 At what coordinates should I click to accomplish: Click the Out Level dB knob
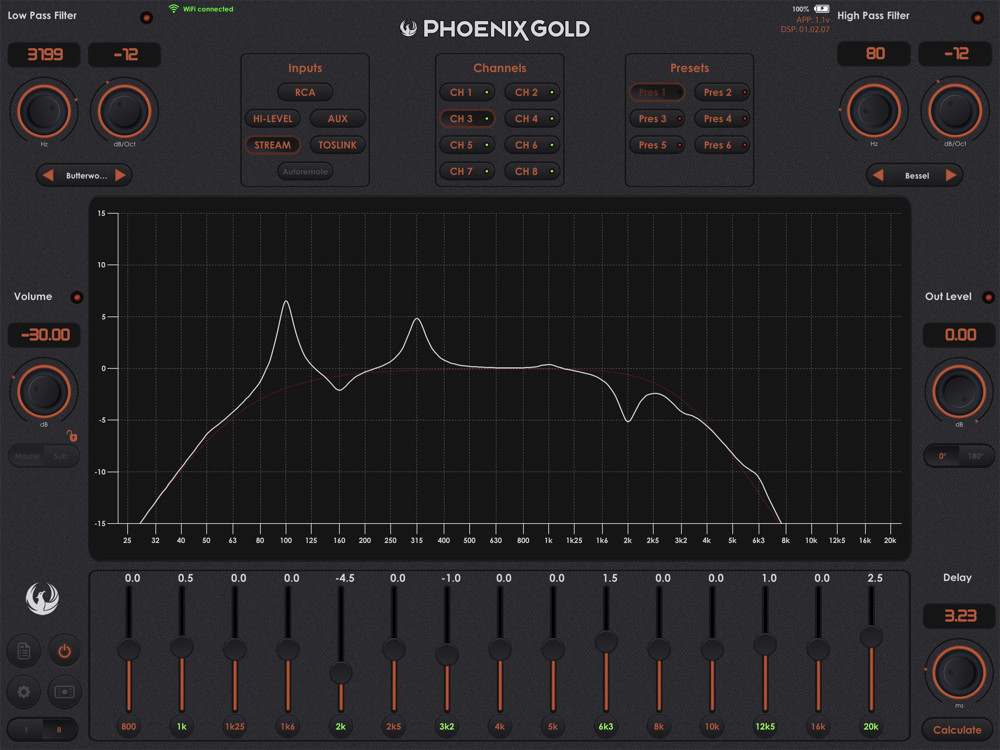959,391
